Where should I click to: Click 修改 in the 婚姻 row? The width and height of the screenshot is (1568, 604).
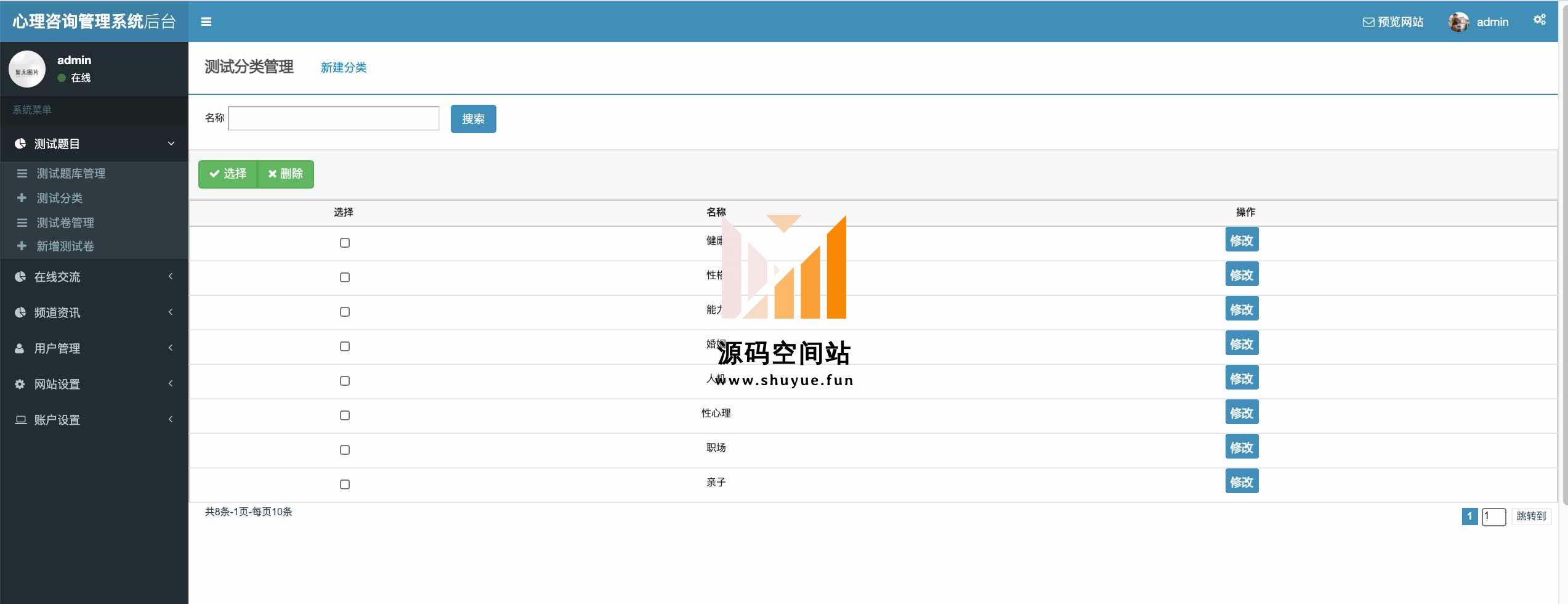click(1242, 344)
